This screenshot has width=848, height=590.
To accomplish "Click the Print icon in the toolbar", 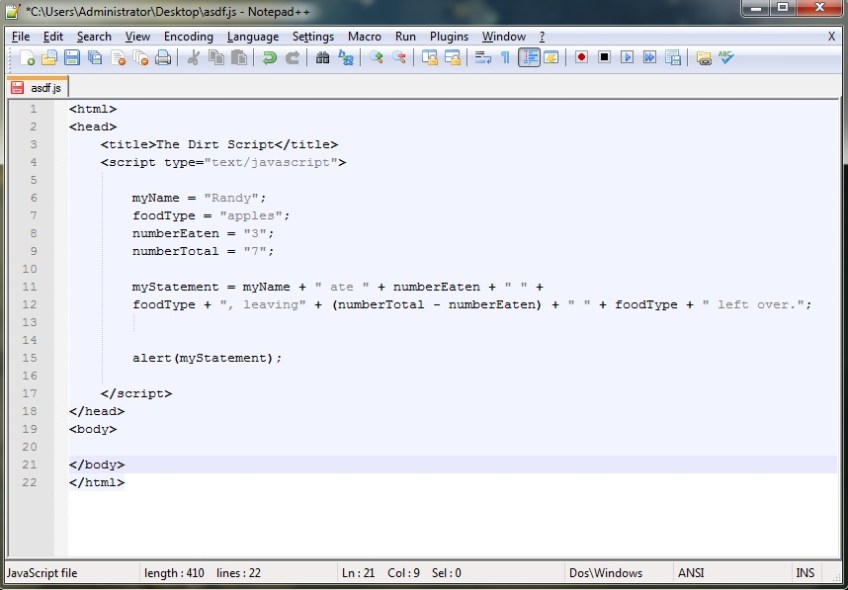I will point(163,58).
